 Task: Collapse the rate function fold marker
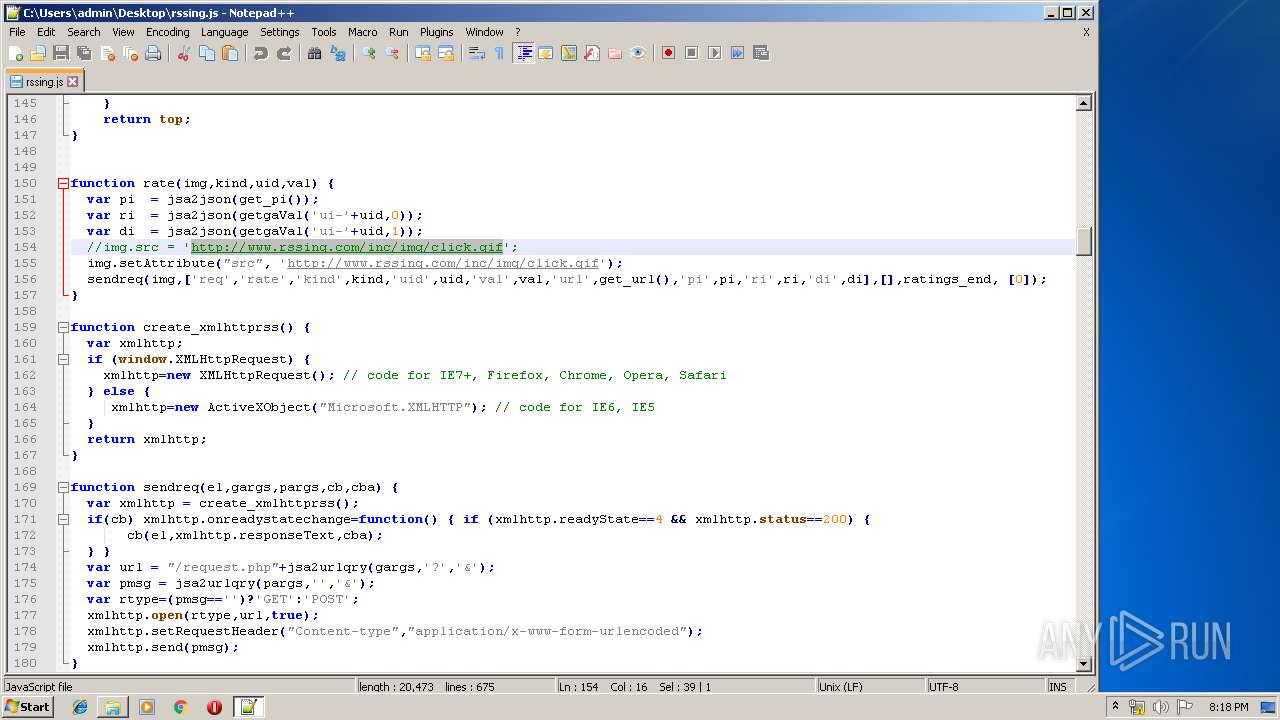pos(63,183)
